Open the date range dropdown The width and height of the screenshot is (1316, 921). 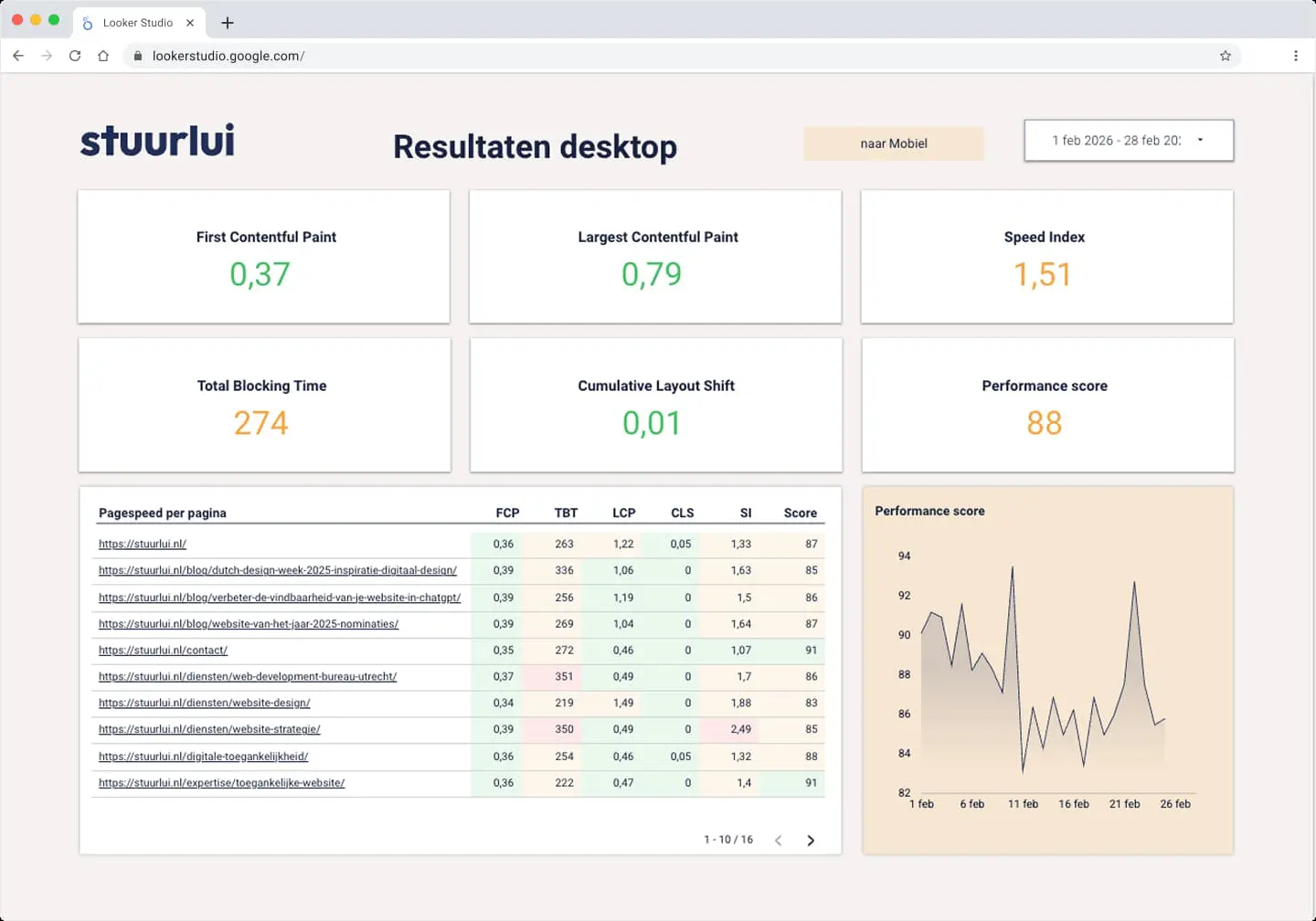coord(1128,140)
